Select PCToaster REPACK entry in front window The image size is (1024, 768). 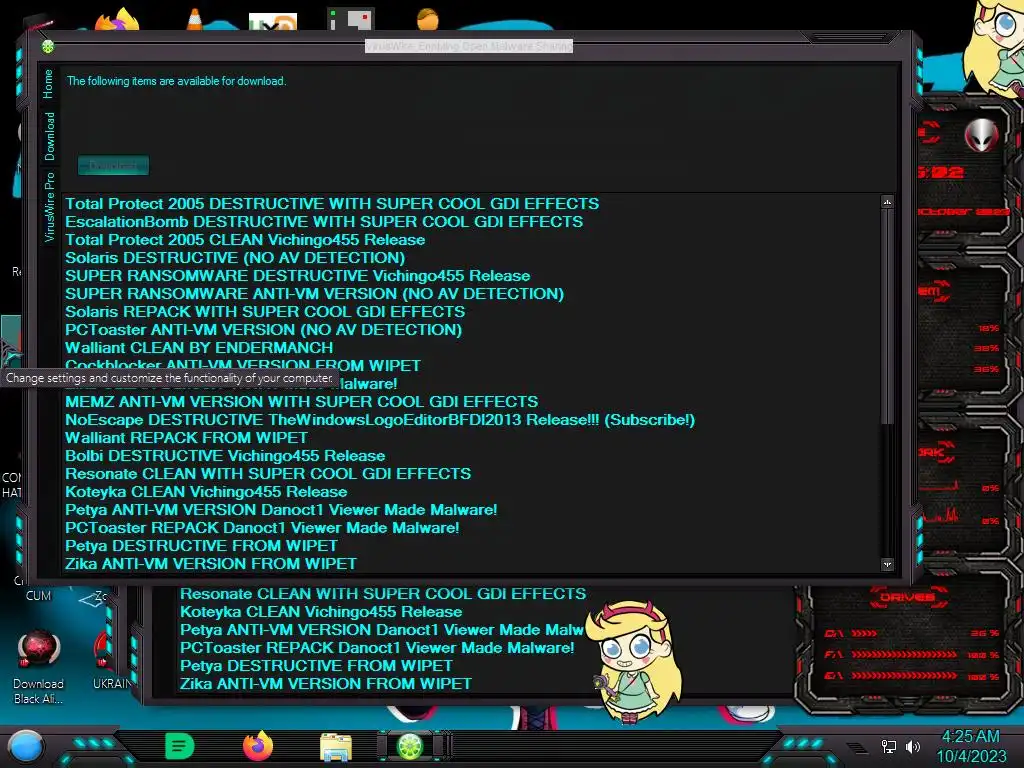pos(262,528)
